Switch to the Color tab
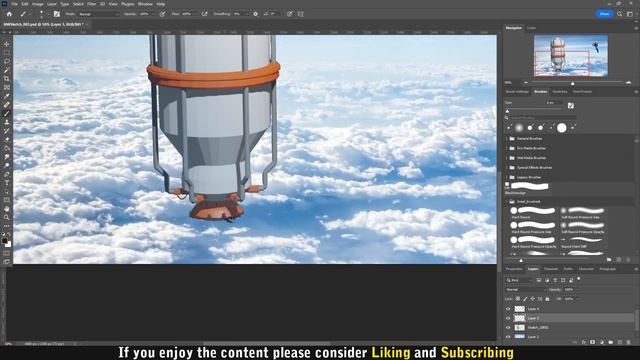The image size is (640, 360). pos(531,28)
